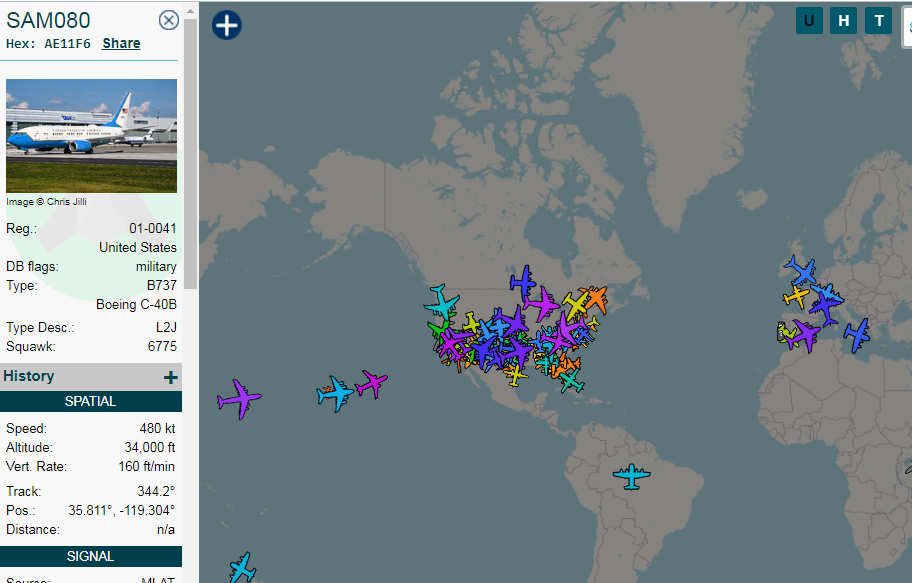Select the cyan aircraft over northwestern US

pos(441,303)
